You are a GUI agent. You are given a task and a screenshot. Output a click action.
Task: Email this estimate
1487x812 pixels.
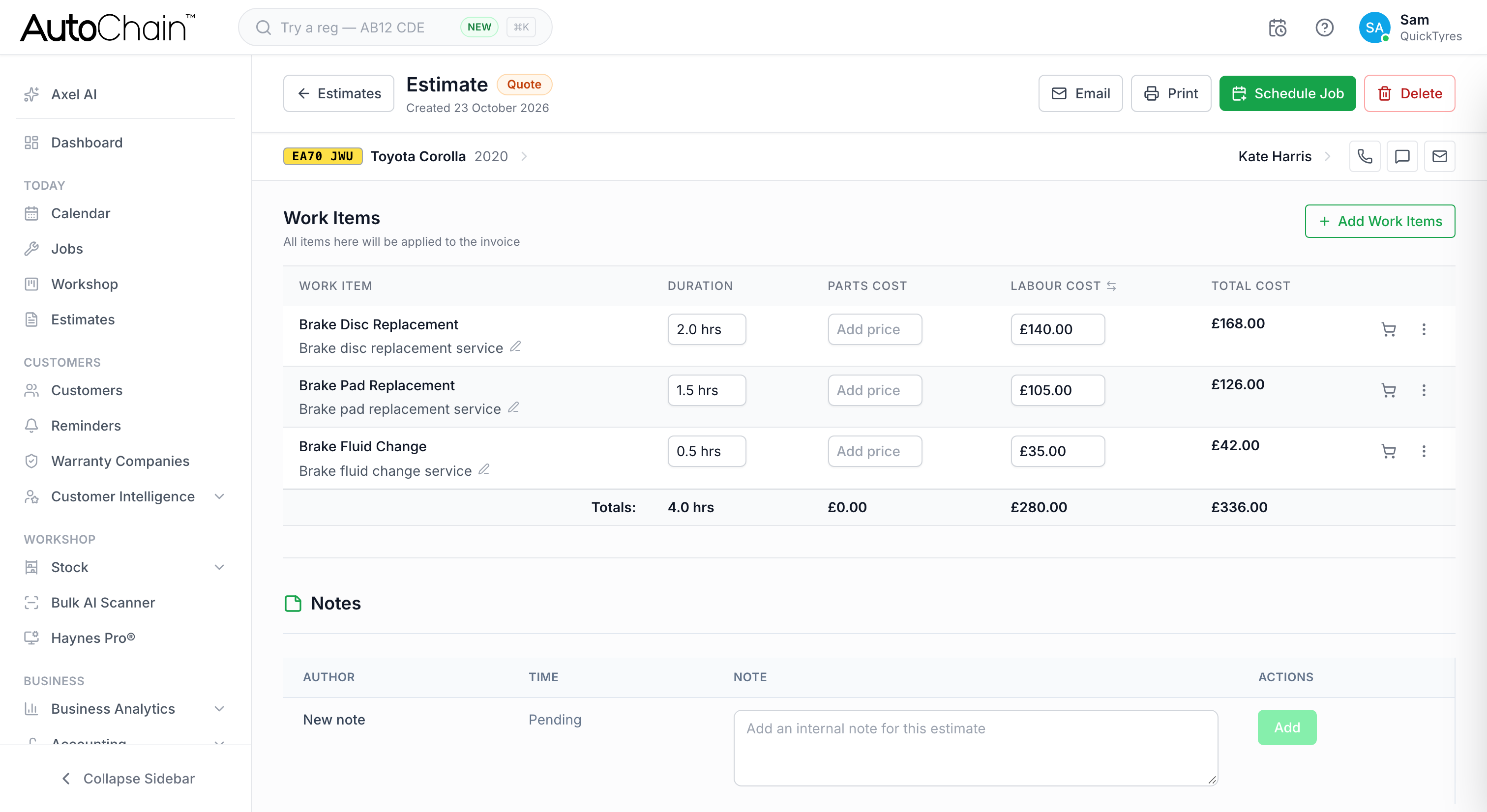point(1081,93)
